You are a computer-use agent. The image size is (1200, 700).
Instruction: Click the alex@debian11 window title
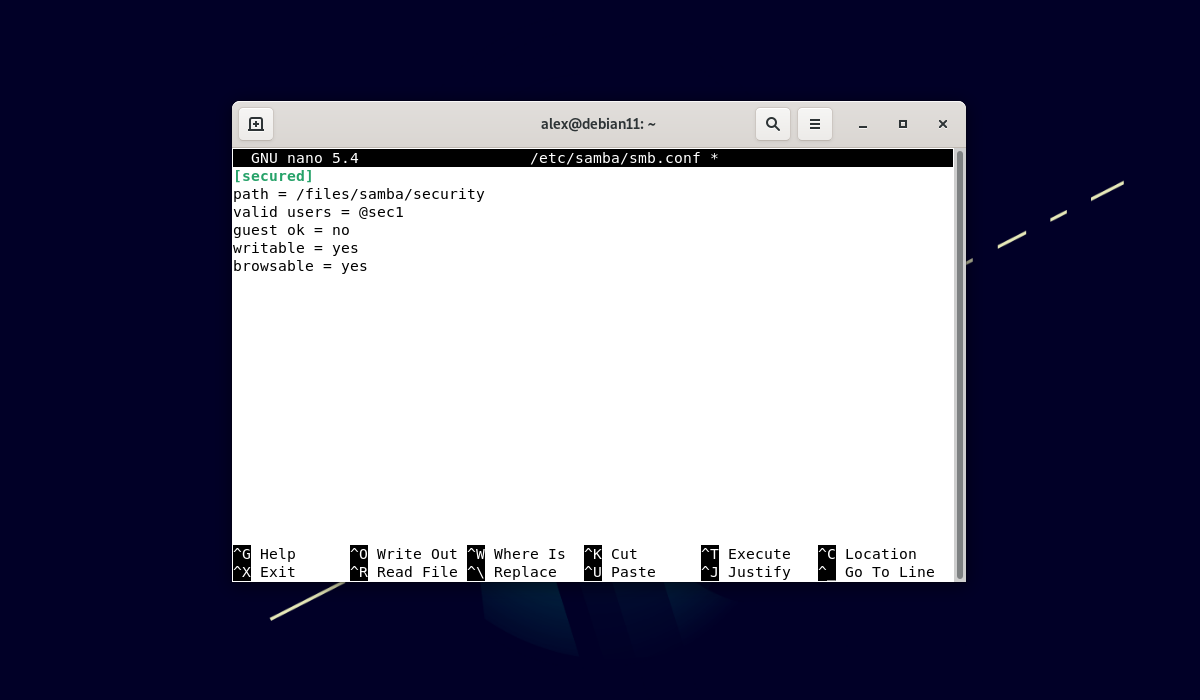[x=598, y=124]
